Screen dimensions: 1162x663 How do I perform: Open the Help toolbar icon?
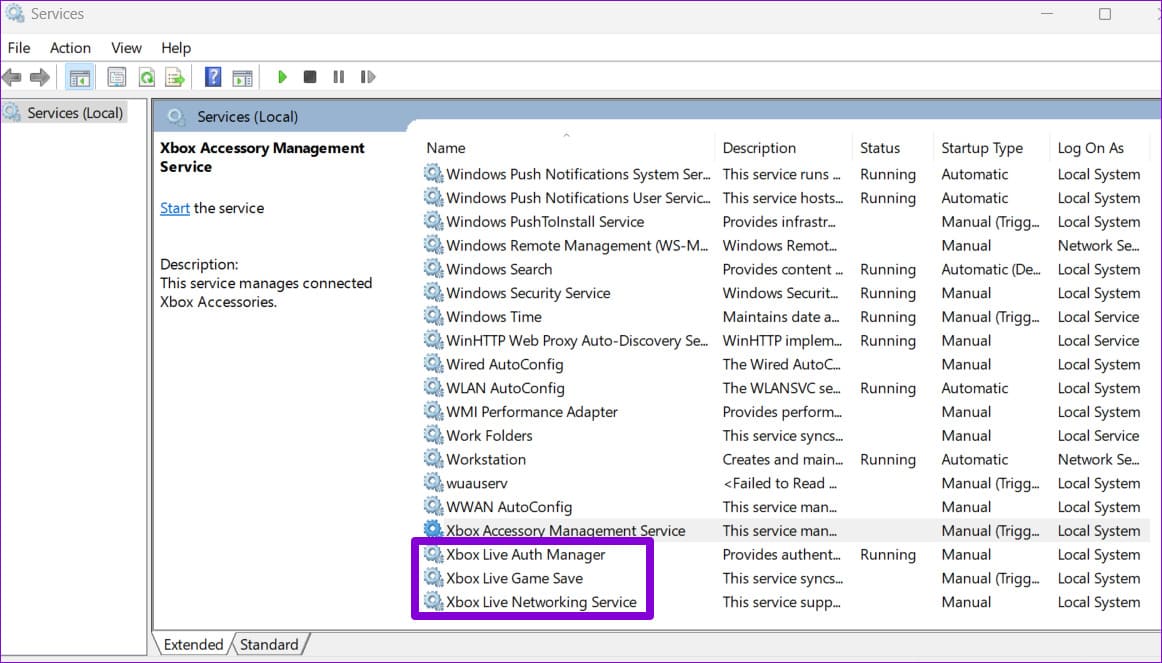point(213,77)
